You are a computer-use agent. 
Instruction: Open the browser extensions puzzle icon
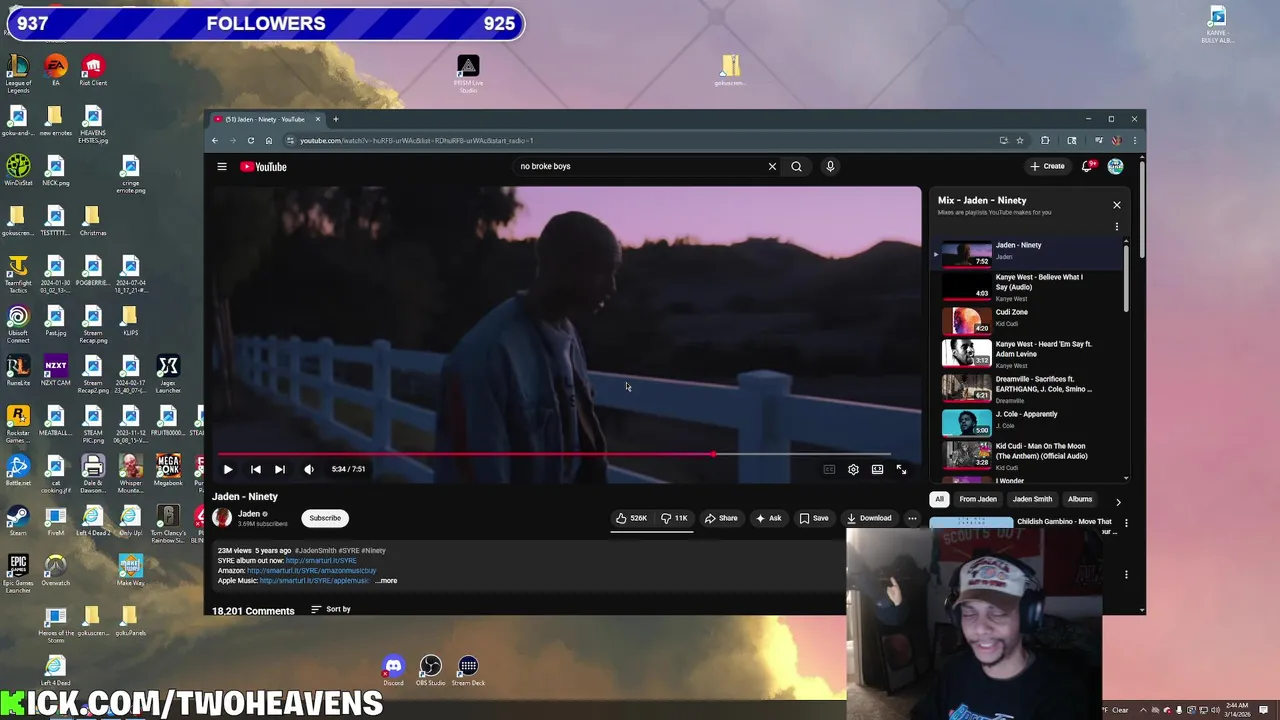1045,140
